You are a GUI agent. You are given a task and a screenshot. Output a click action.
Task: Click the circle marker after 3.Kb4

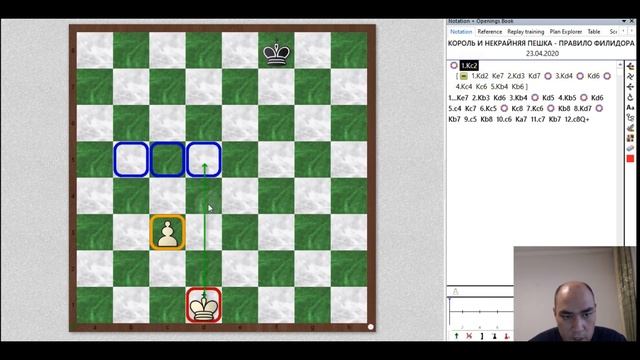(535, 98)
